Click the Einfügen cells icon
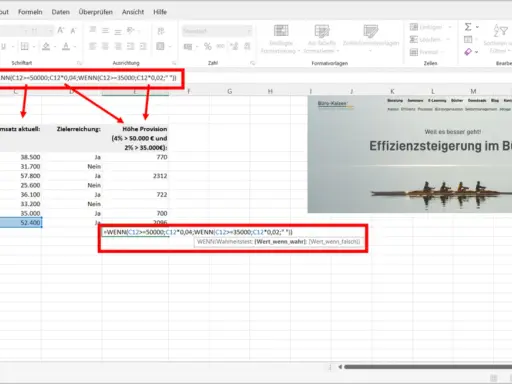Viewport: 512px width, 384px height. 414,27
